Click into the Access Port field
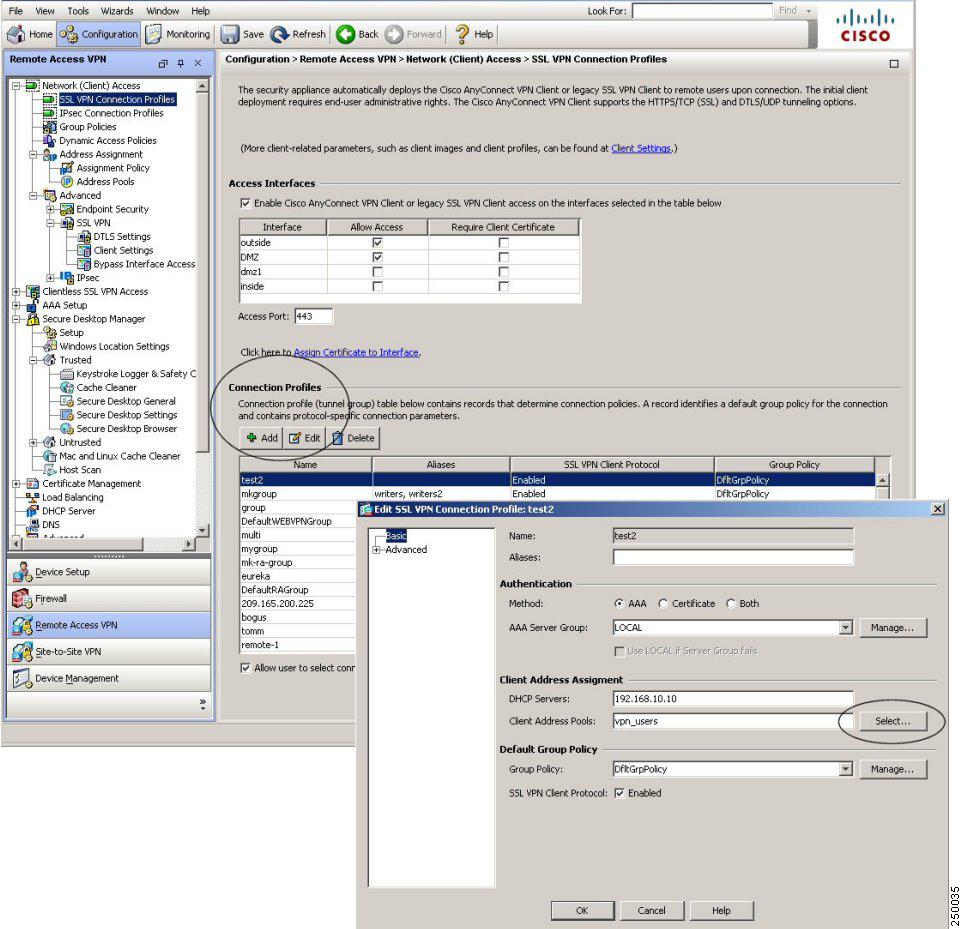The width and height of the screenshot is (962, 929). click(313, 317)
